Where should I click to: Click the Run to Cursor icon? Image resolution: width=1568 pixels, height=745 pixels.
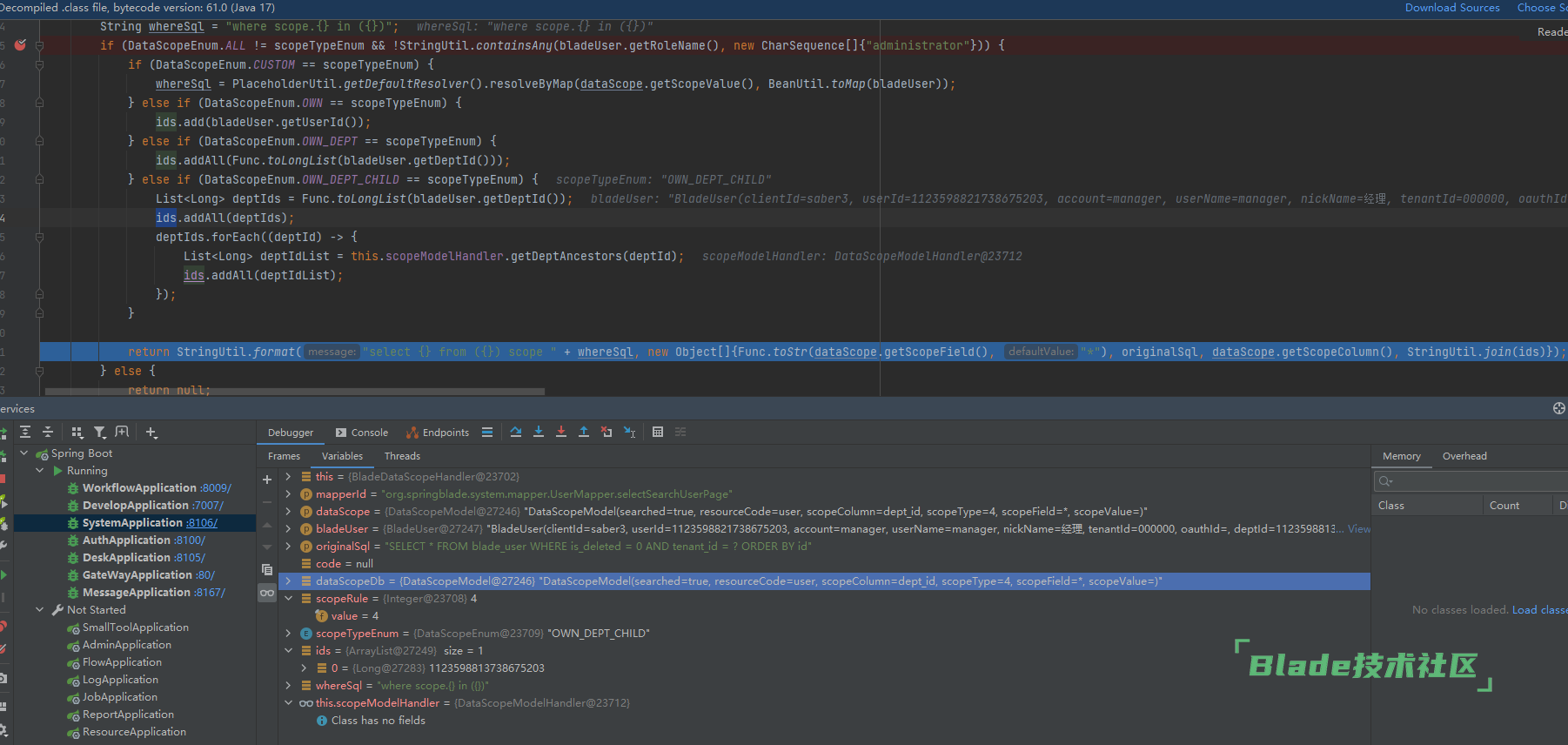point(630,432)
